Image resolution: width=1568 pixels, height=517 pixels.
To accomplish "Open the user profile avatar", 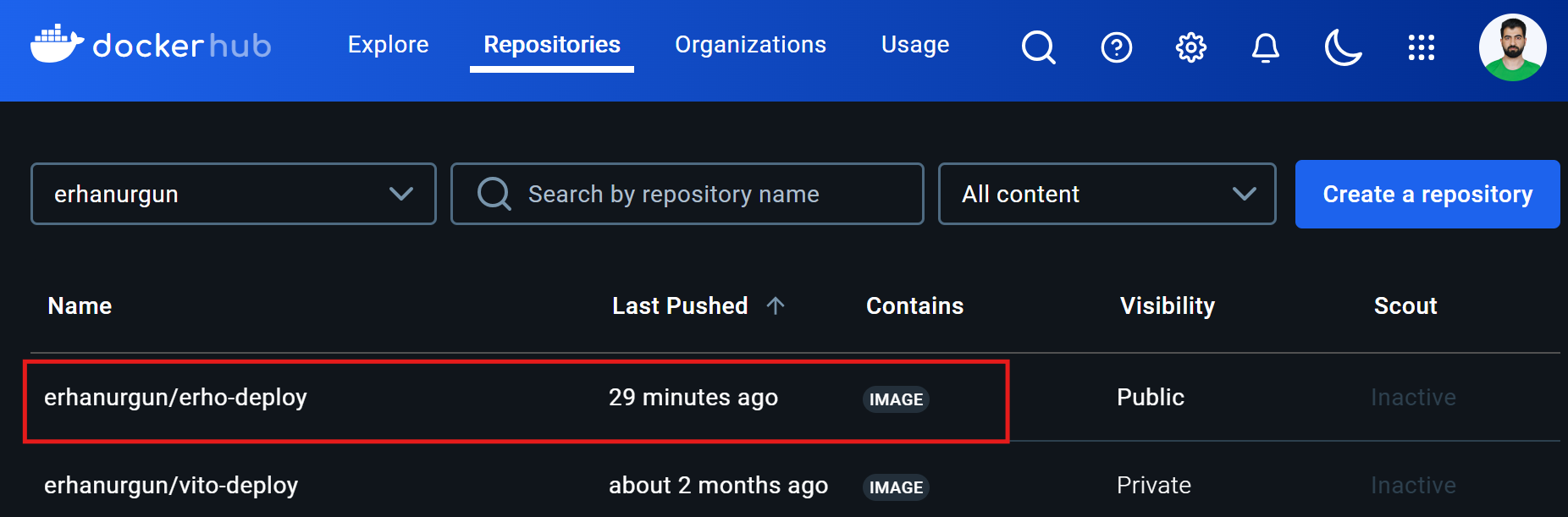I will click(1512, 47).
